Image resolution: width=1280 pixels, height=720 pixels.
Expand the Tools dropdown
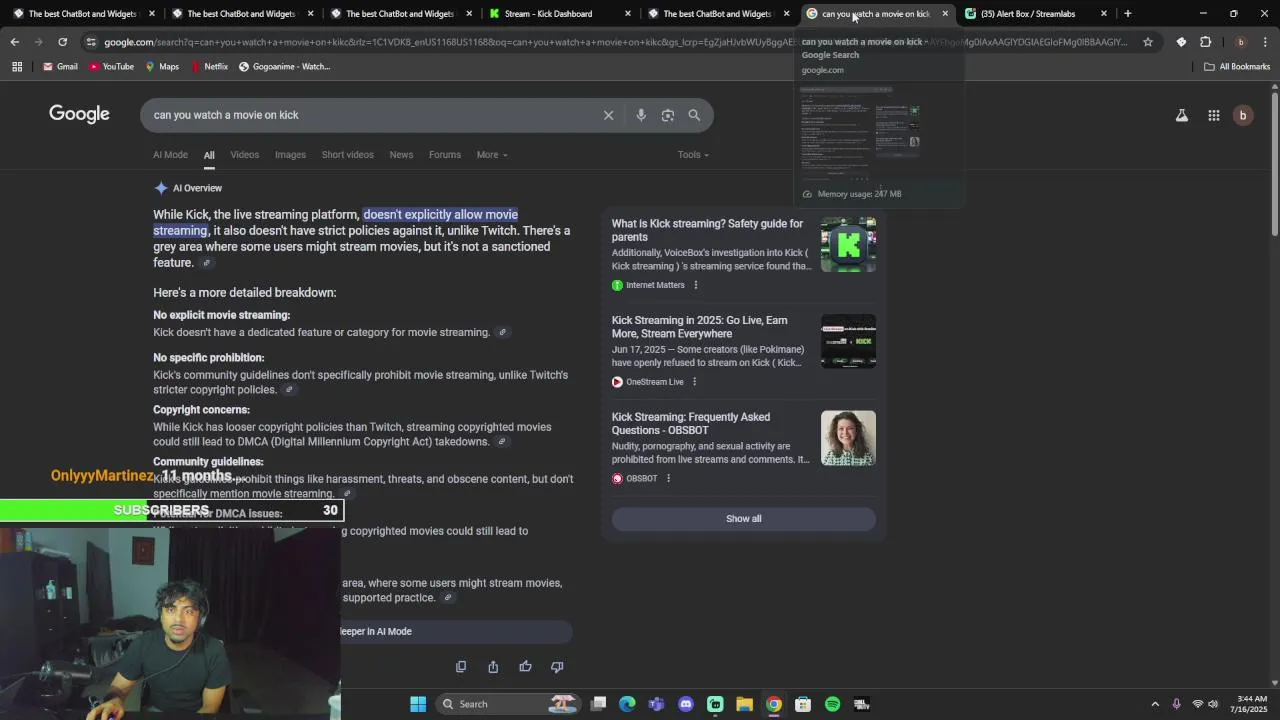(693, 155)
